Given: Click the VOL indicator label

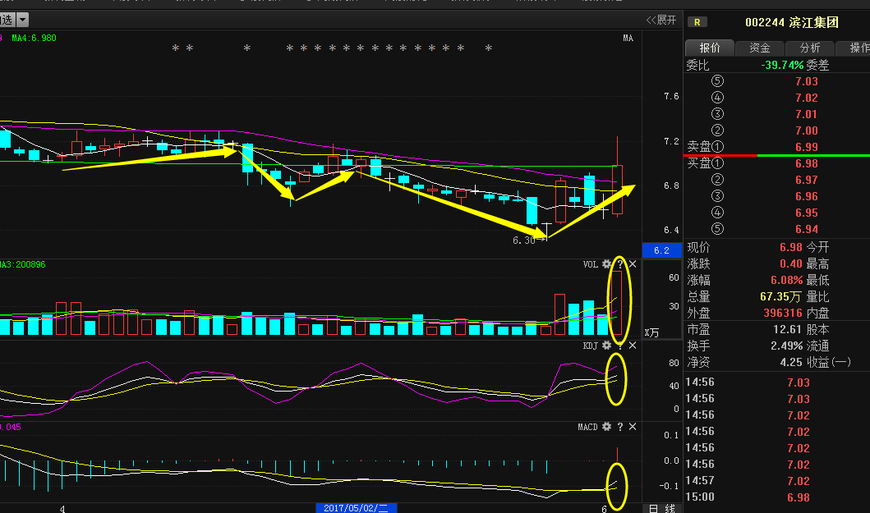Looking at the screenshot, I should tap(590, 265).
